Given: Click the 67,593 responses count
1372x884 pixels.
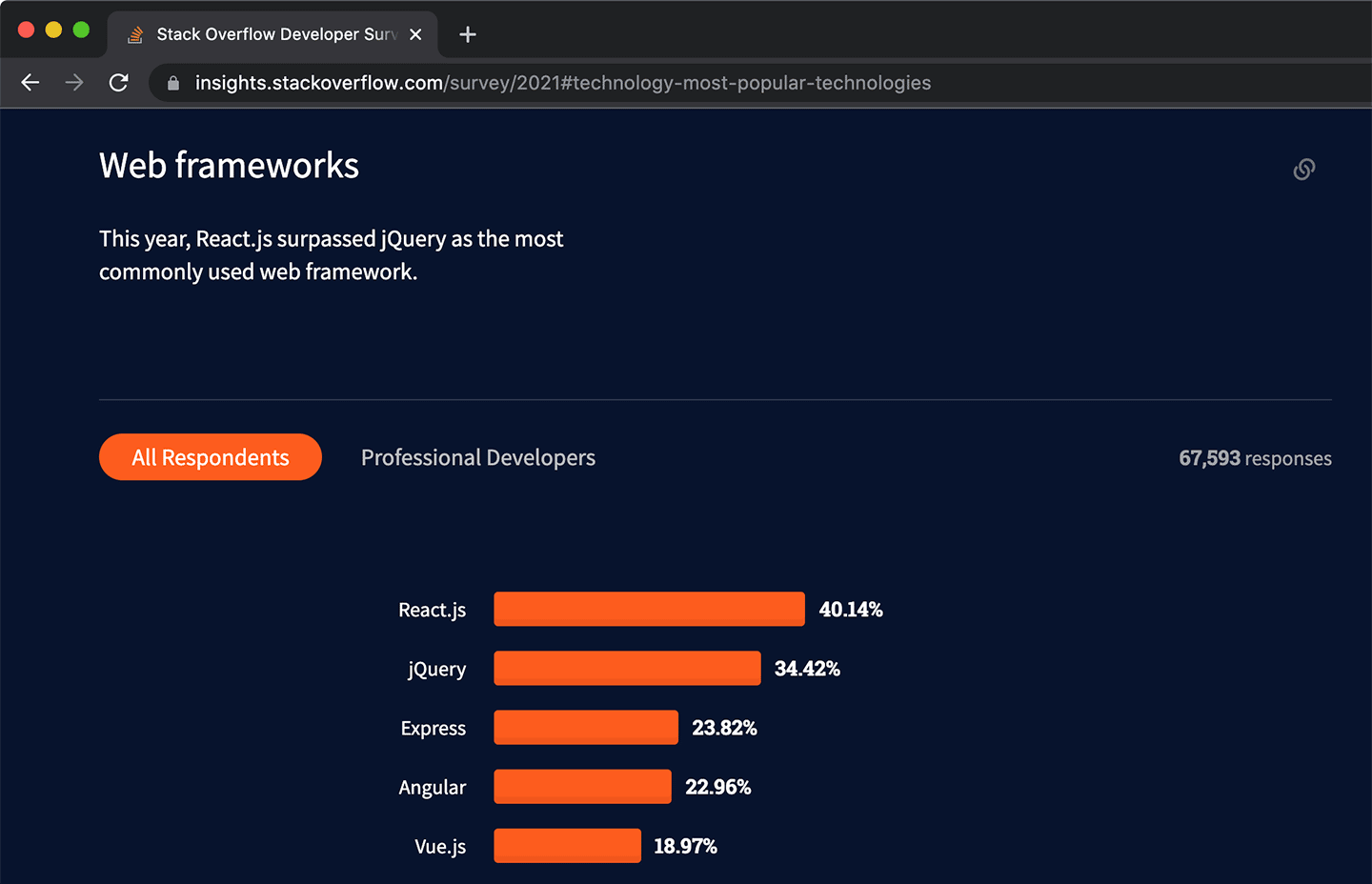Looking at the screenshot, I should 1255,458.
